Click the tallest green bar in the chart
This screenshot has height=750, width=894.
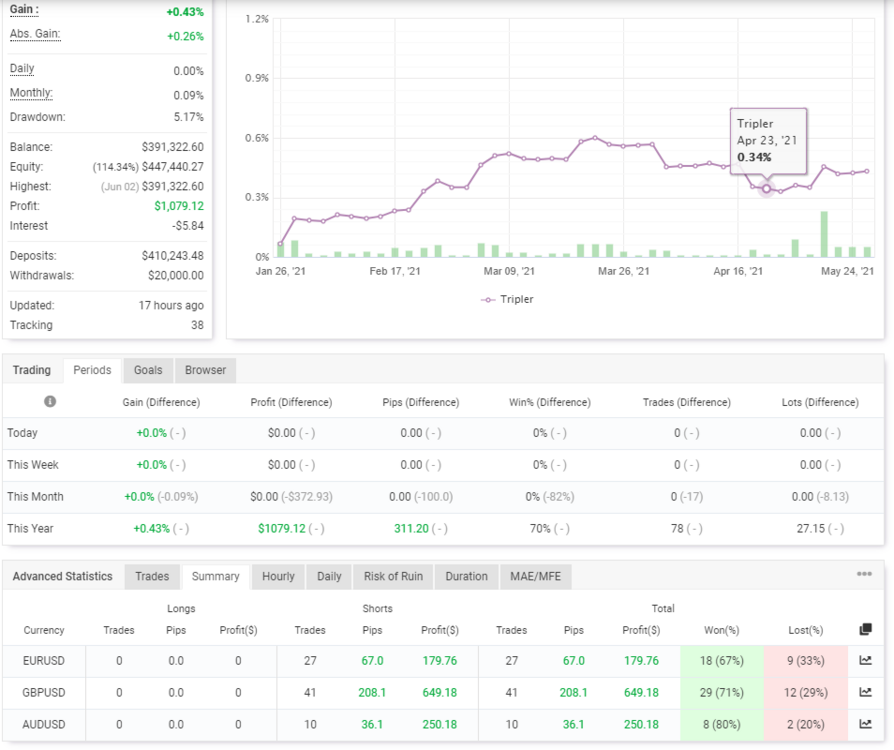point(824,234)
